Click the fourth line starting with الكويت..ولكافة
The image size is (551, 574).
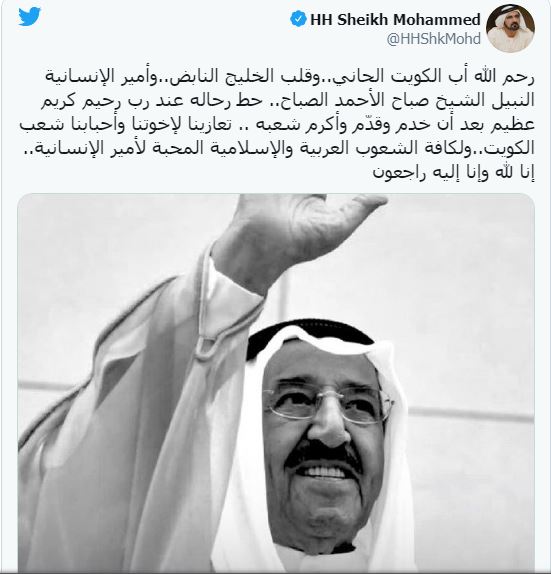click(277, 149)
